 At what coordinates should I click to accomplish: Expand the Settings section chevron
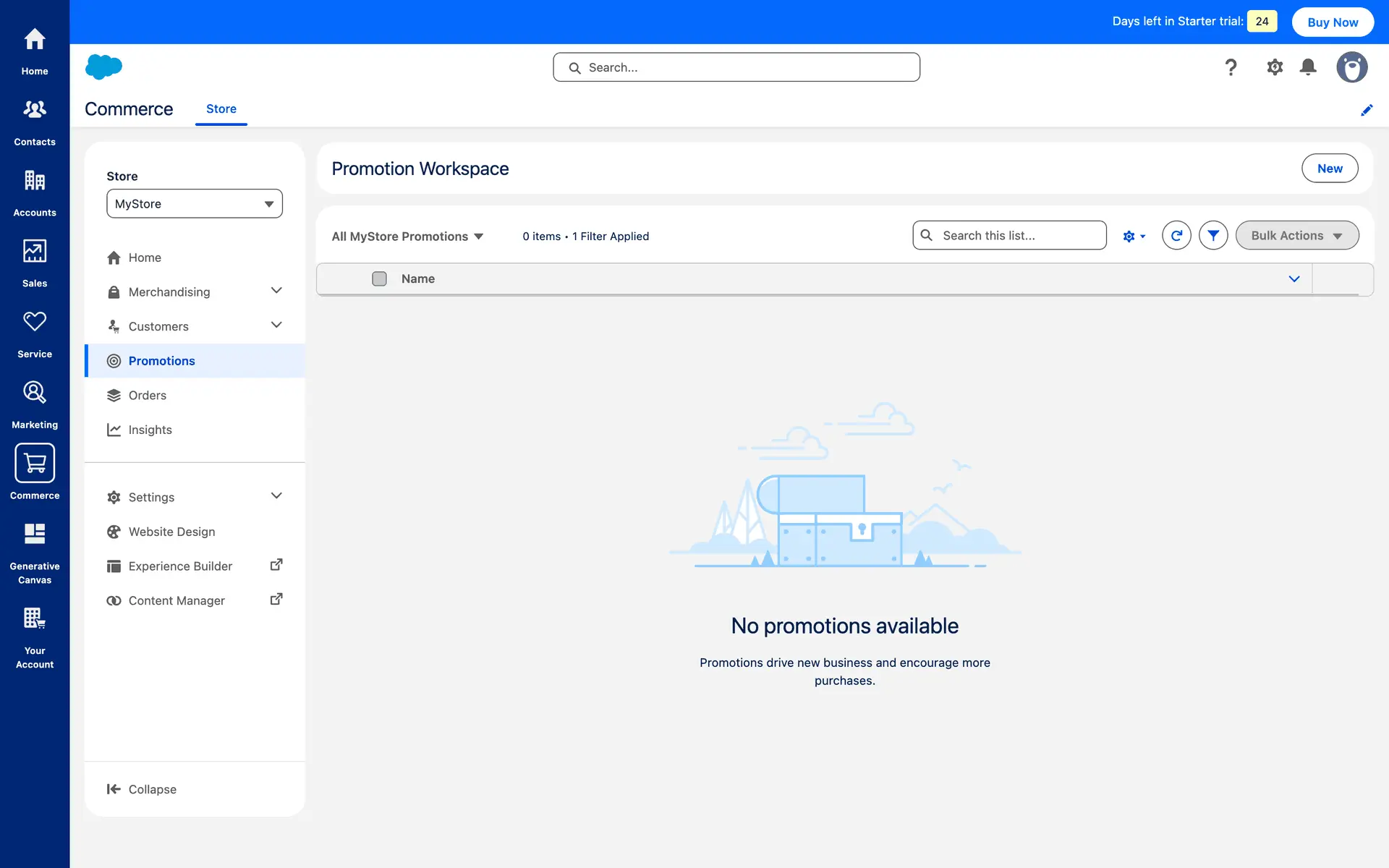(276, 496)
